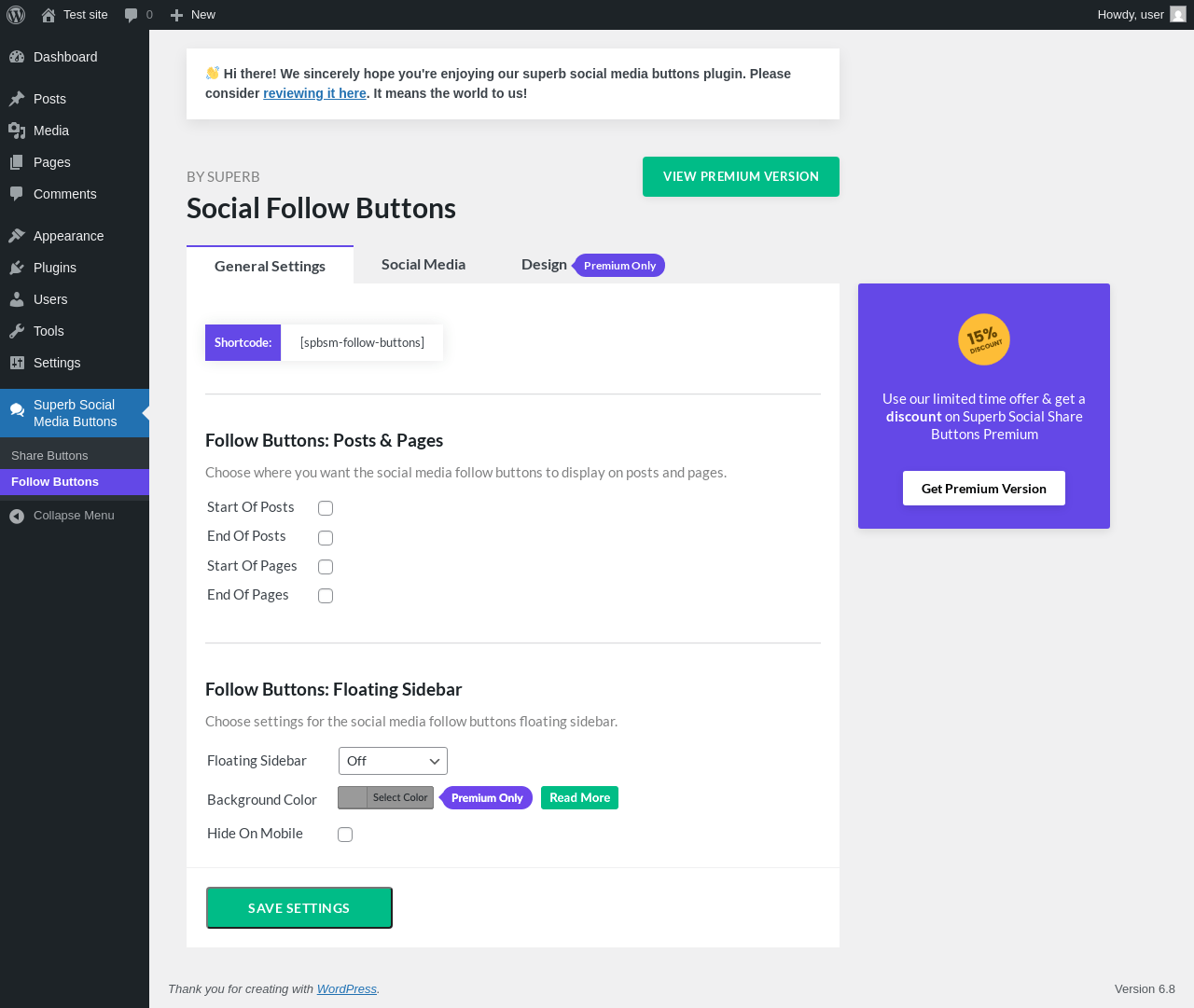Viewport: 1194px width, 1008px height.
Task: Click the WordPress logo icon in admin bar
Action: tap(16, 15)
